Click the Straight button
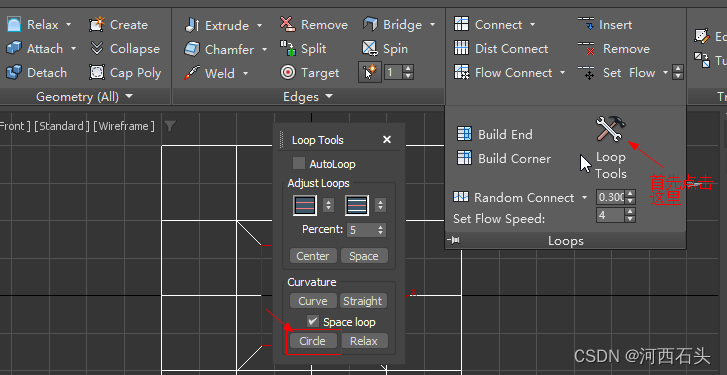Viewport: 727px width, 375px height. [x=363, y=301]
